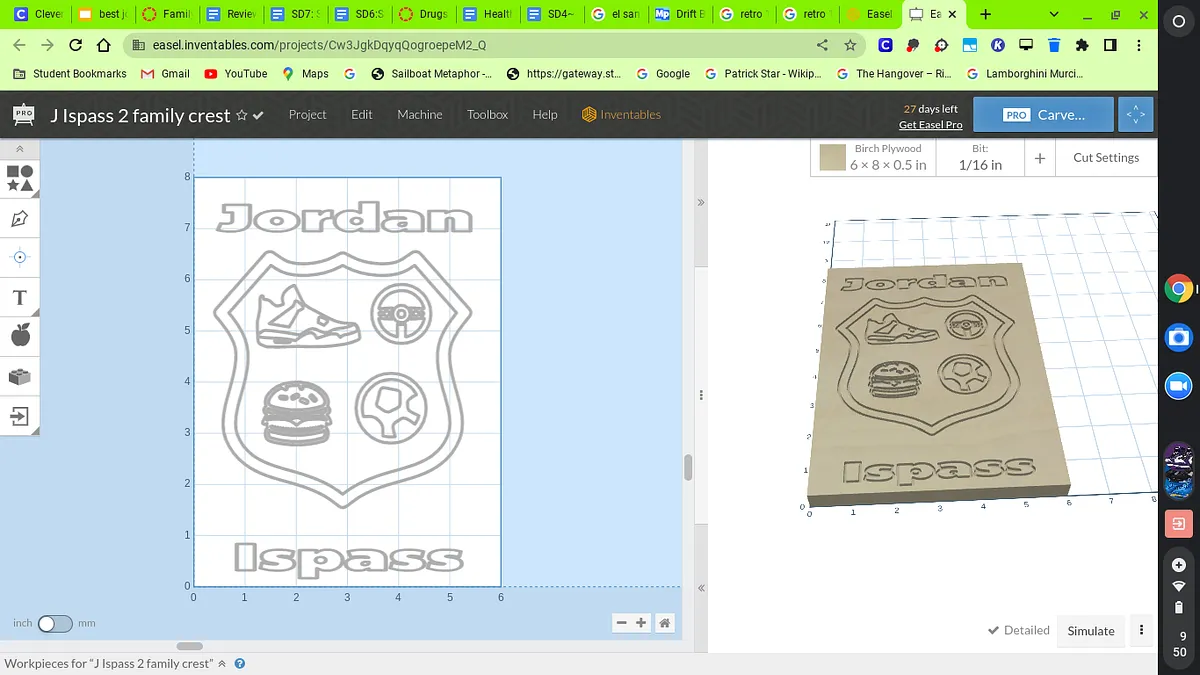Follow the Get Easel Pro link
The height and width of the screenshot is (675, 1200).
point(930,125)
